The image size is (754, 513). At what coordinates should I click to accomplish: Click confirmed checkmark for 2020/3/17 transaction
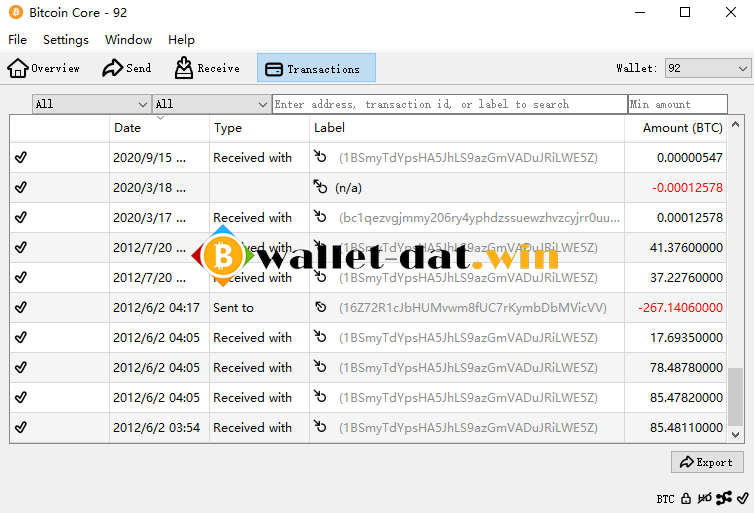(21, 217)
